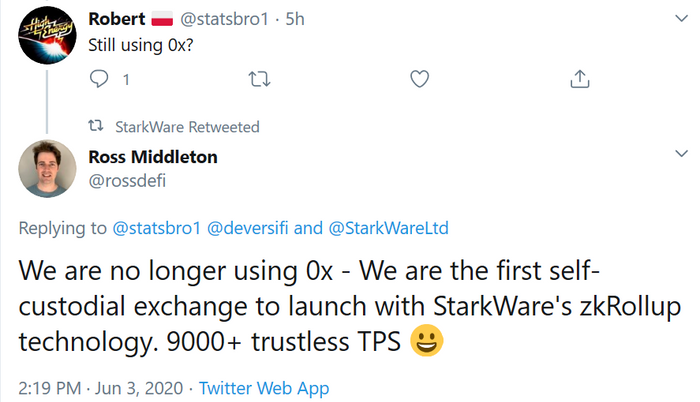
Task: Click the "Robert" display name
Action: point(116,19)
